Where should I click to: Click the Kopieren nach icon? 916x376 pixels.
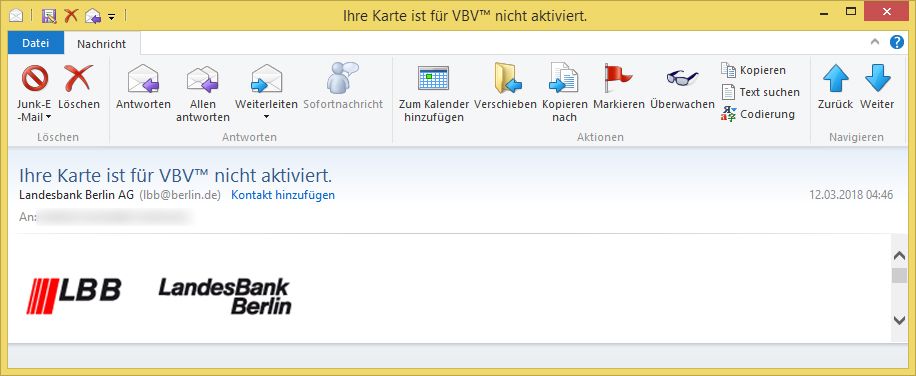click(564, 78)
